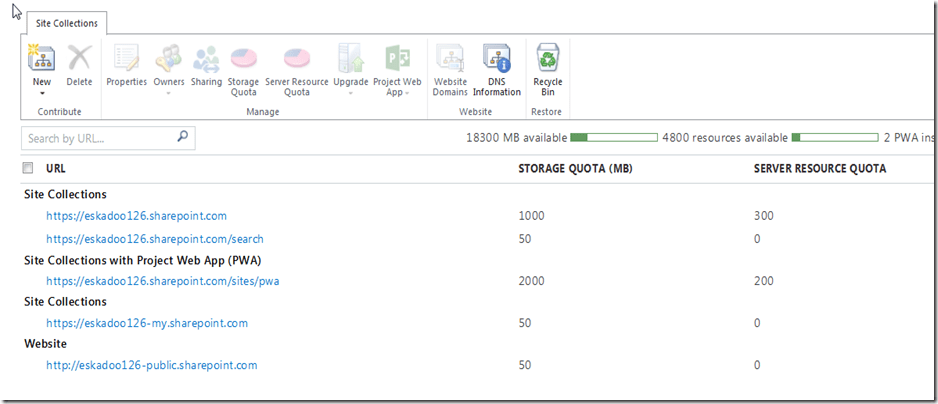Click the Website Domains icon
Image resolution: width=938 pixels, height=404 pixels.
tap(450, 57)
